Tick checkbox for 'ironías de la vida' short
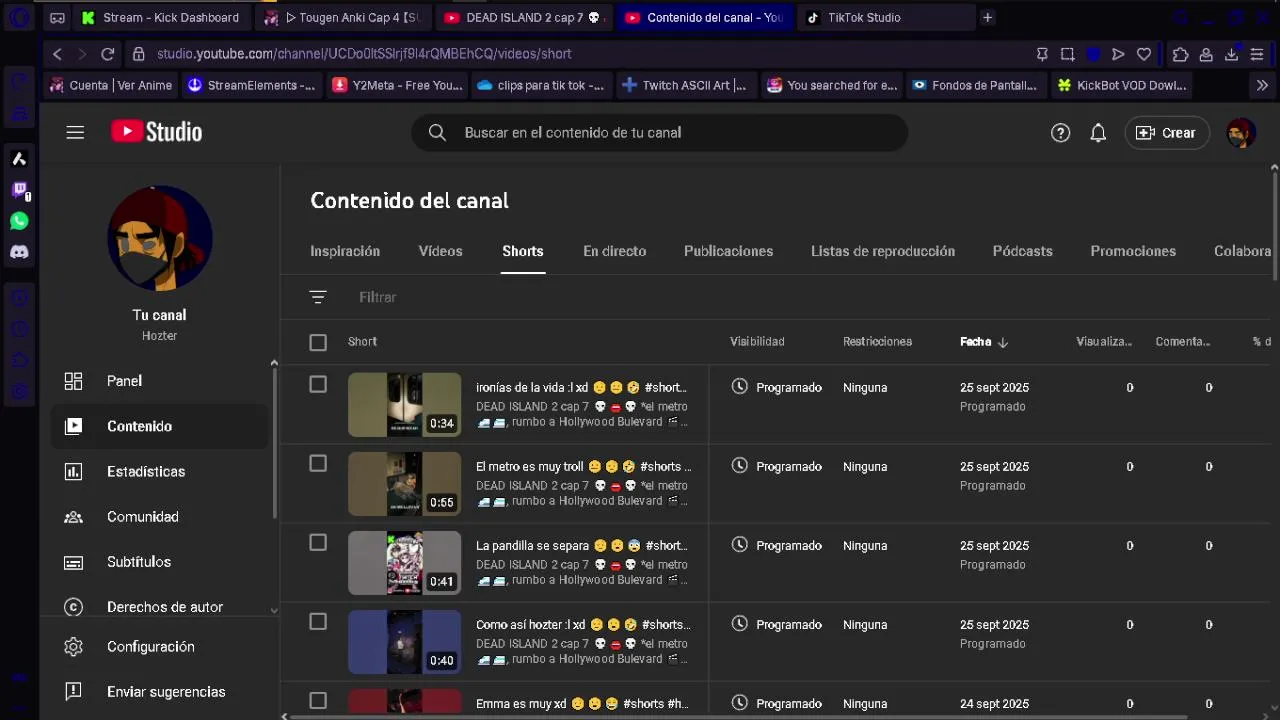The image size is (1280, 720). coord(318,384)
